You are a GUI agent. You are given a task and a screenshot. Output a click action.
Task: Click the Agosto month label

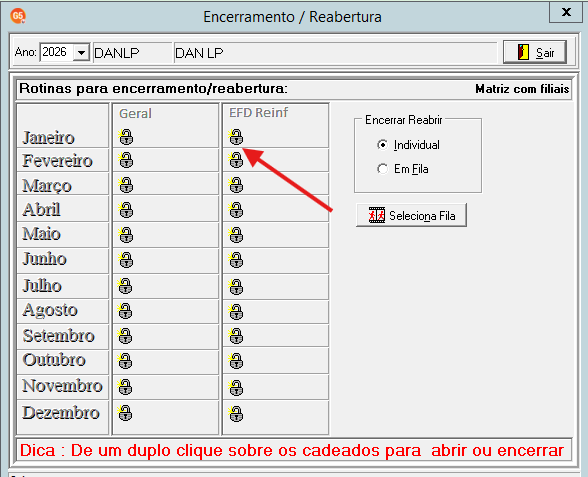(50, 310)
